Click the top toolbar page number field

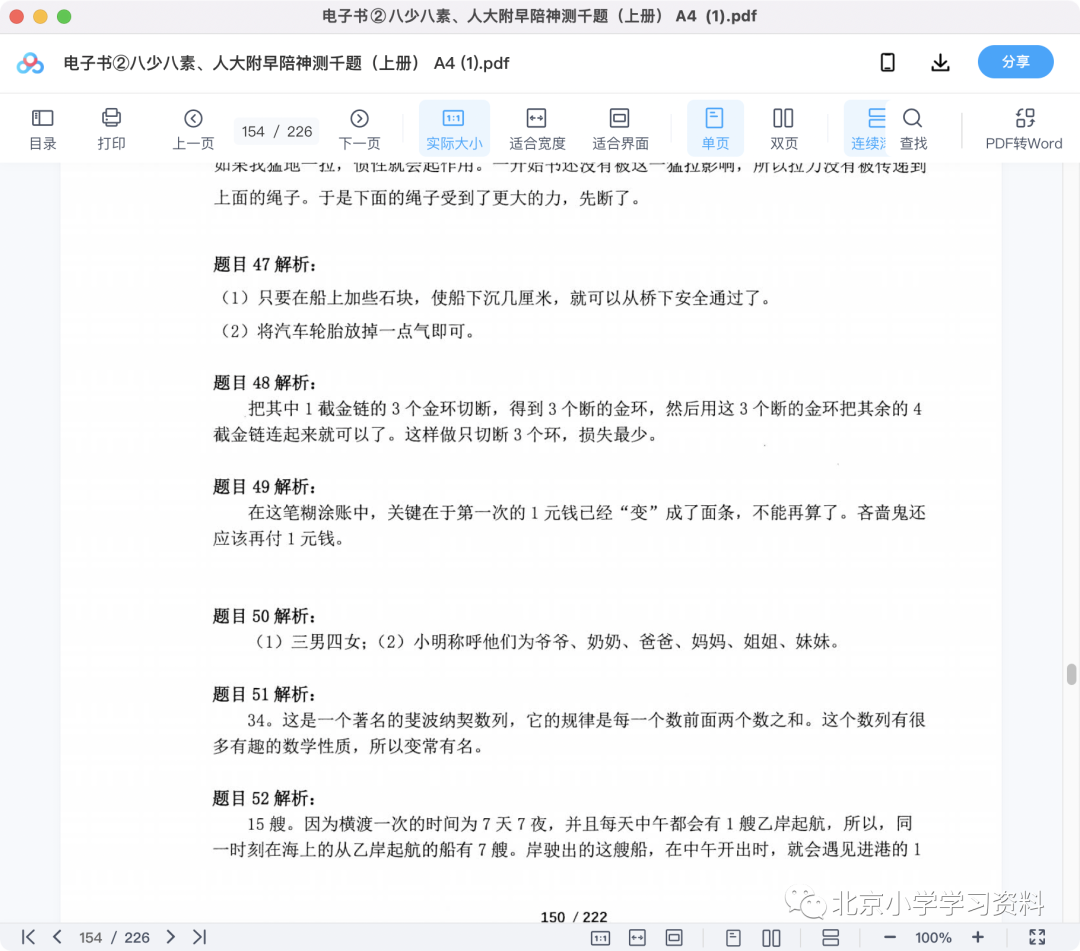coord(277,132)
